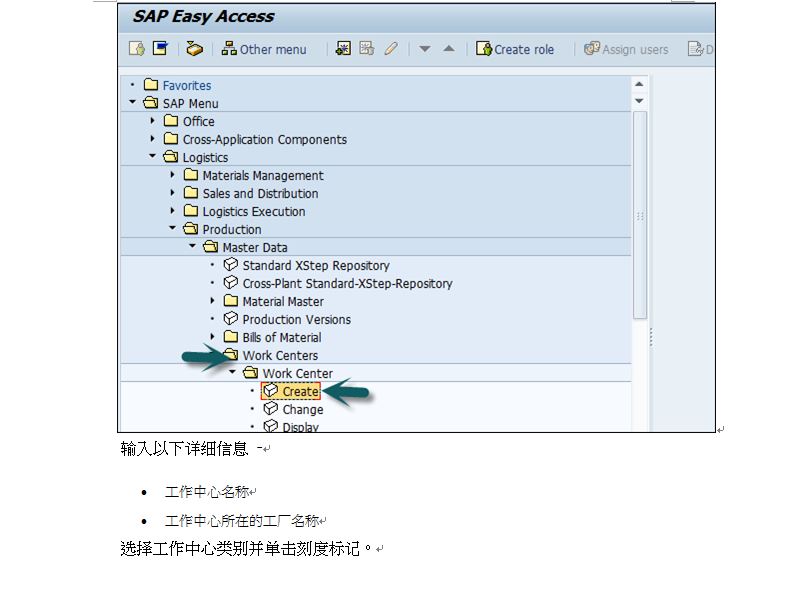
Task: Expand the Cross-Application Components arrow
Action: [x=152, y=138]
